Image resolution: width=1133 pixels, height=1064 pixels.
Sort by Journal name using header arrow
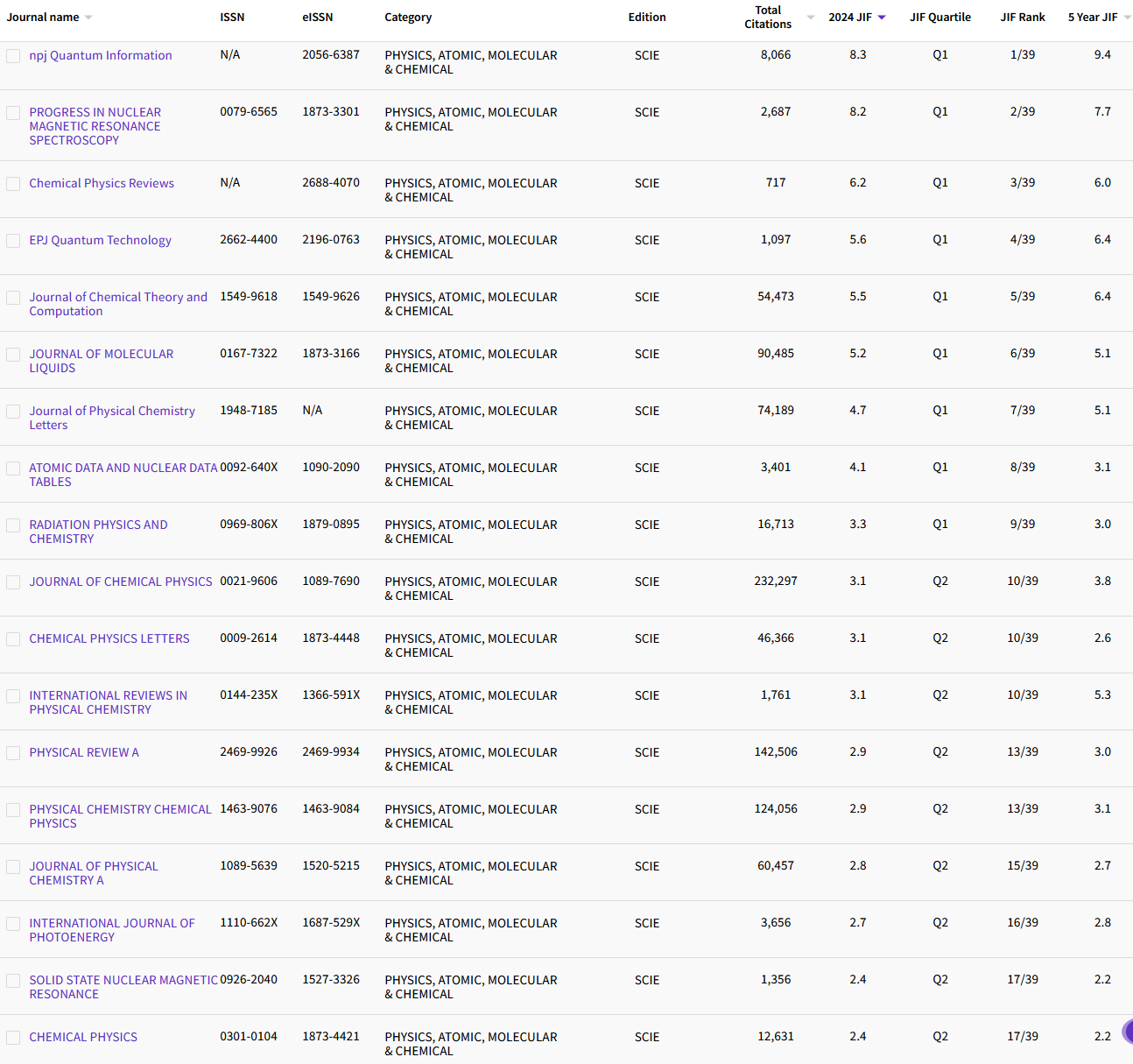88,18
